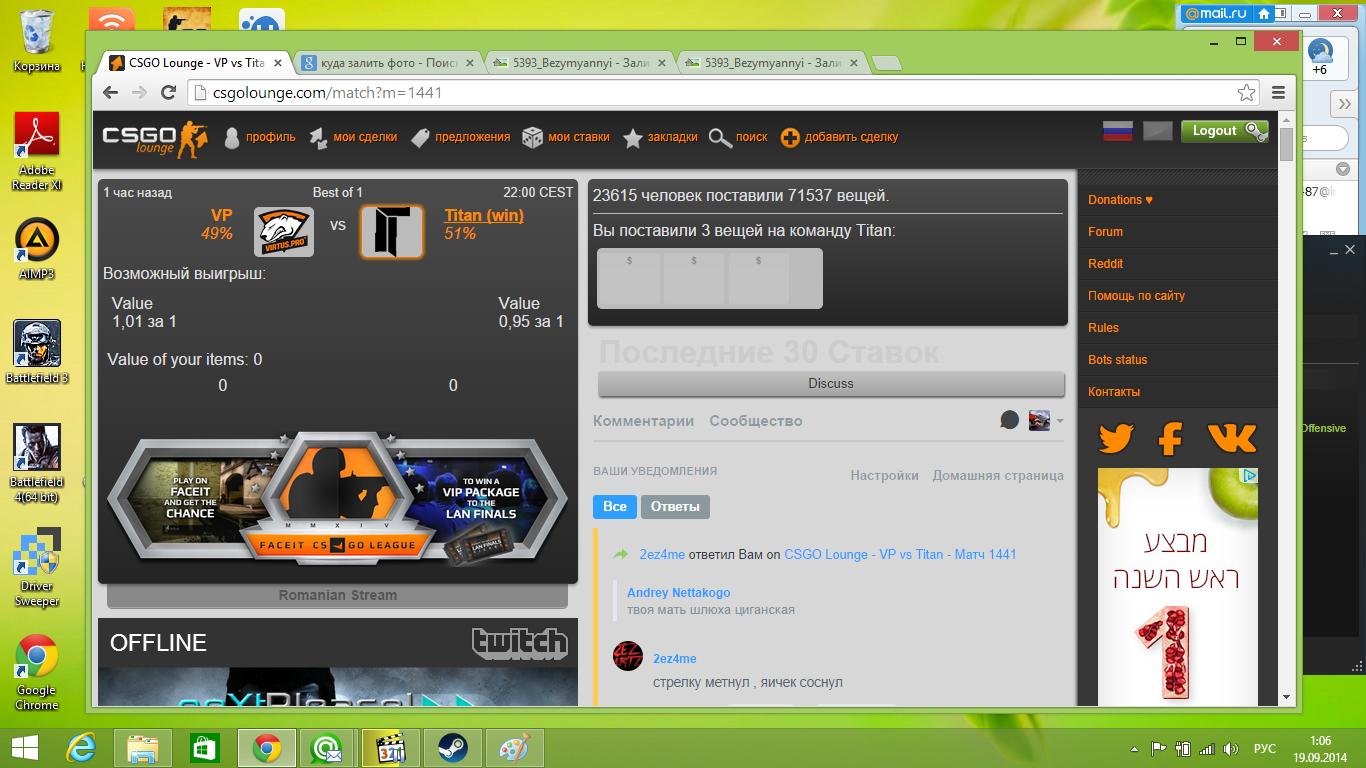The width and height of the screenshot is (1366, 768).
Task: Click the закладки star icon
Action: (632, 138)
